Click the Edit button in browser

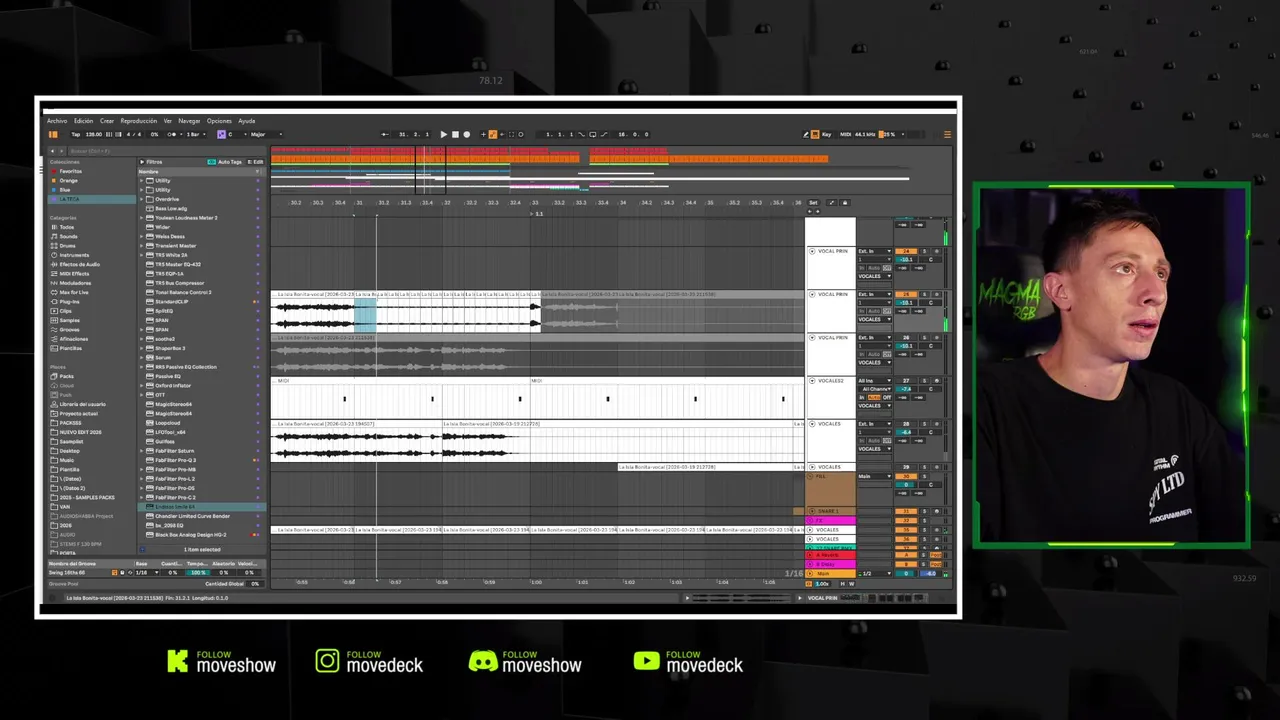pyautogui.click(x=255, y=162)
